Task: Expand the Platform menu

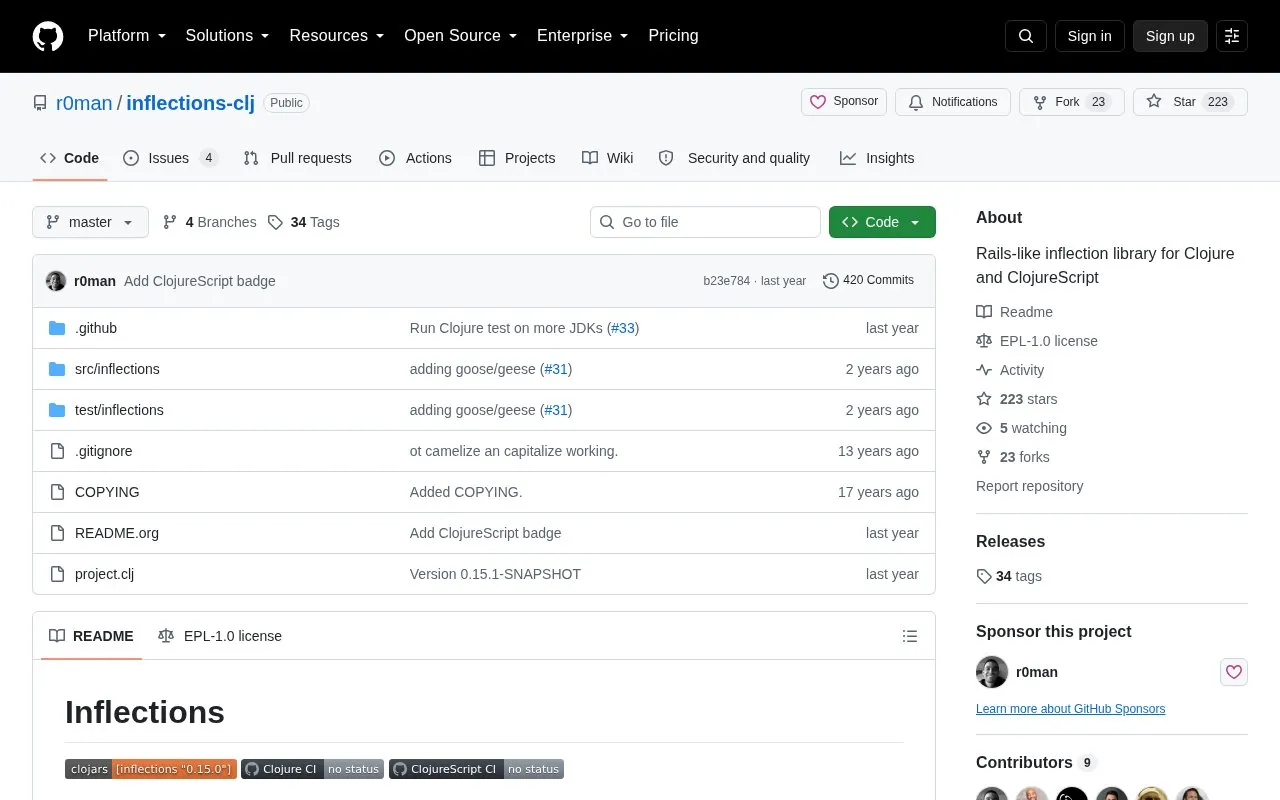Action: point(127,36)
